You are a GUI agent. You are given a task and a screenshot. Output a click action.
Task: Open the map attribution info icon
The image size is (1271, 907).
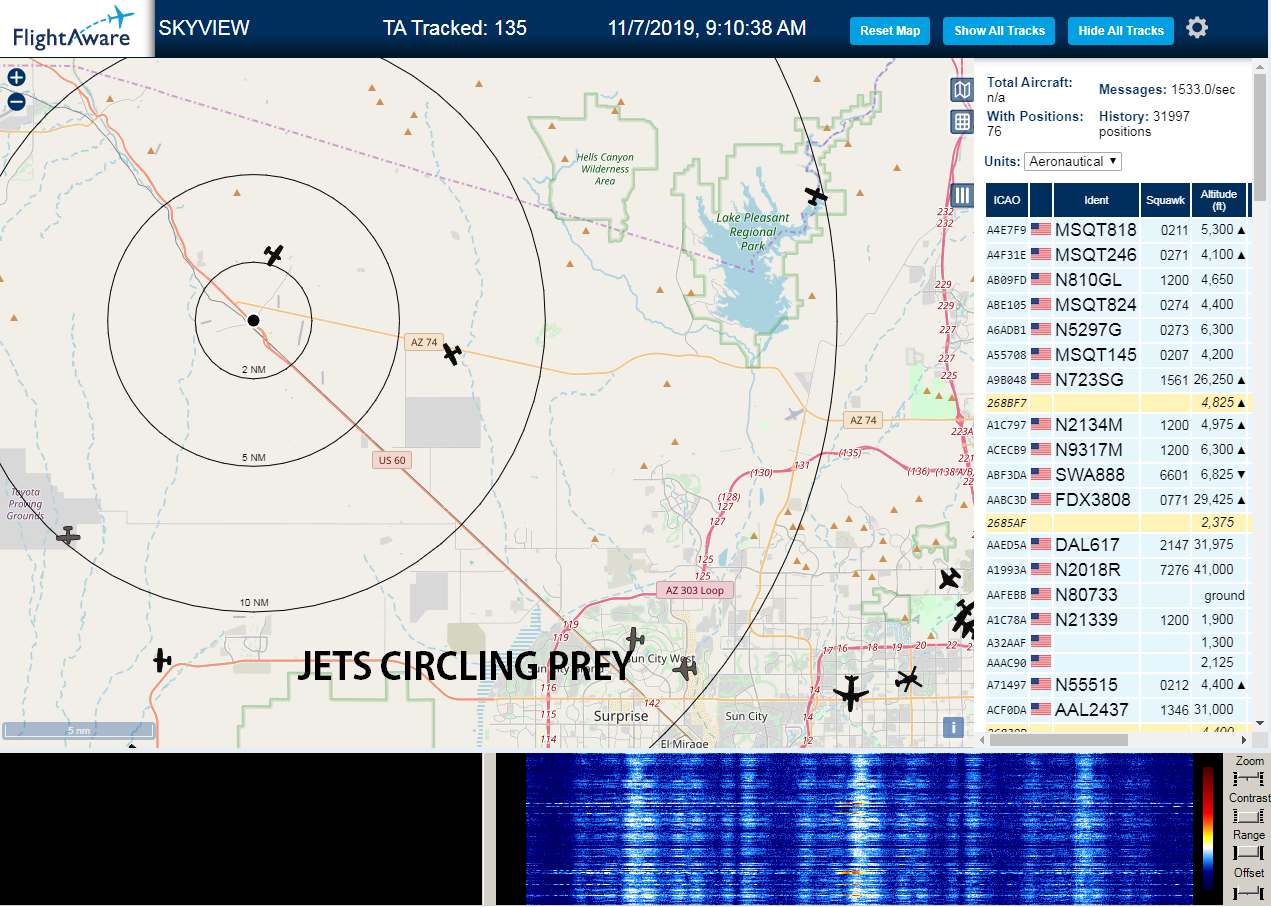955,727
